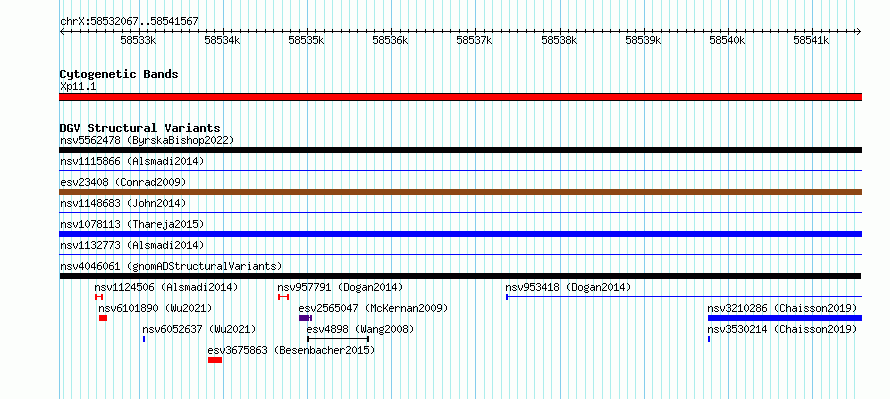Click the 58538k ruler tick label

559,40
